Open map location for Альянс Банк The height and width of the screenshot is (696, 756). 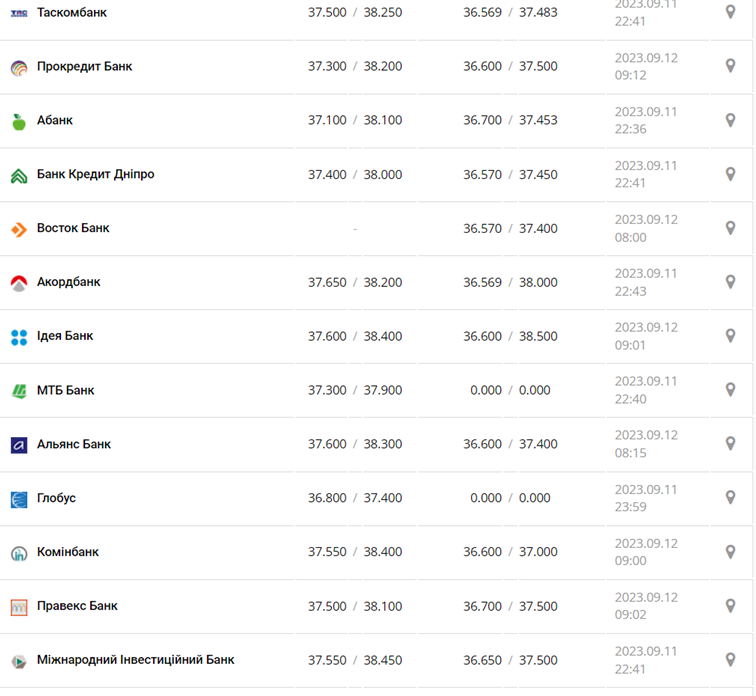(x=730, y=443)
